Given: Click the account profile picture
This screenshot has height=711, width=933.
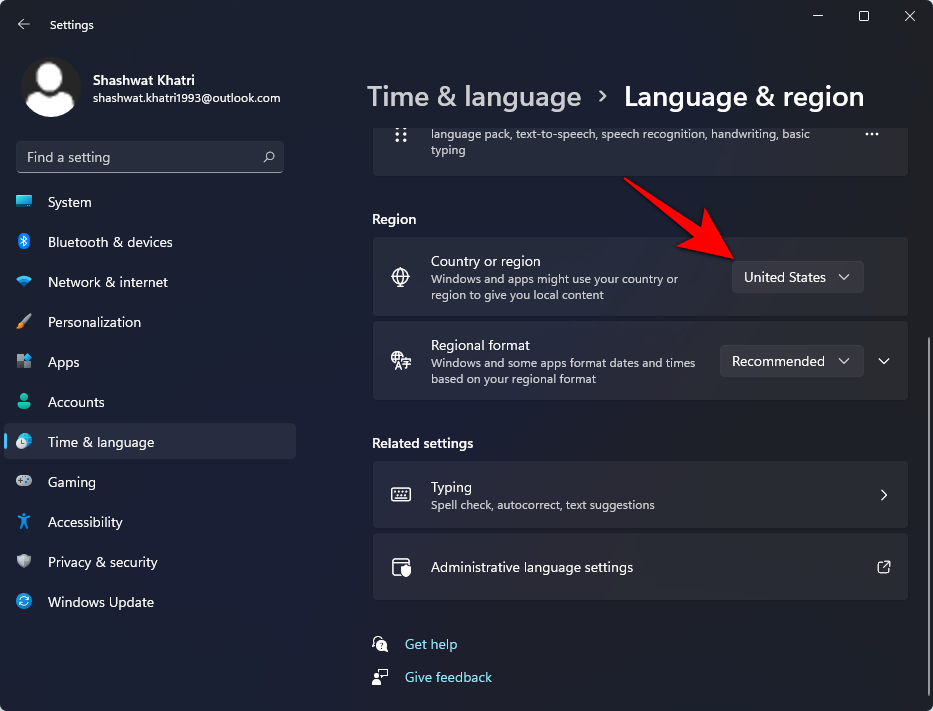Looking at the screenshot, I should tap(51, 88).
